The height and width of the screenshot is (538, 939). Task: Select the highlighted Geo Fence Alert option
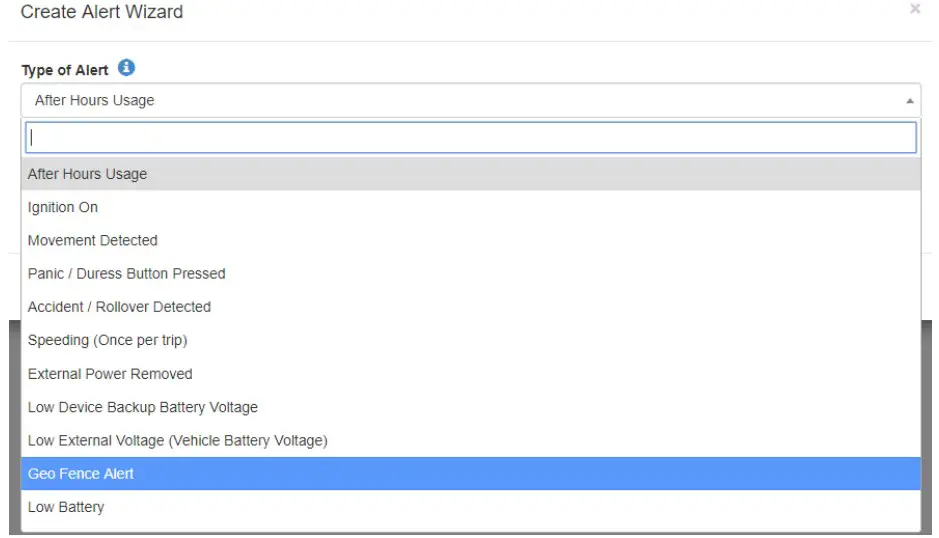[81, 474]
